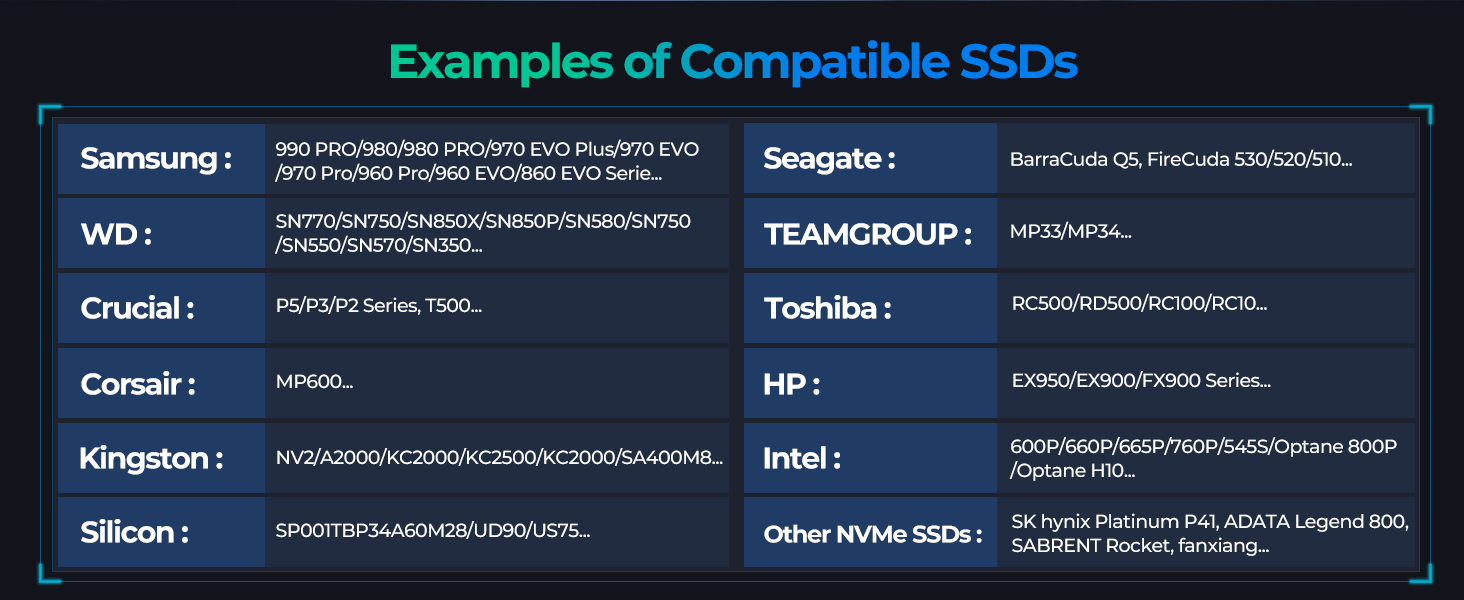The width and height of the screenshot is (1464, 600).
Task: Select the HP EX950/EX900/FX900 Series text
Action: click(x=1141, y=381)
